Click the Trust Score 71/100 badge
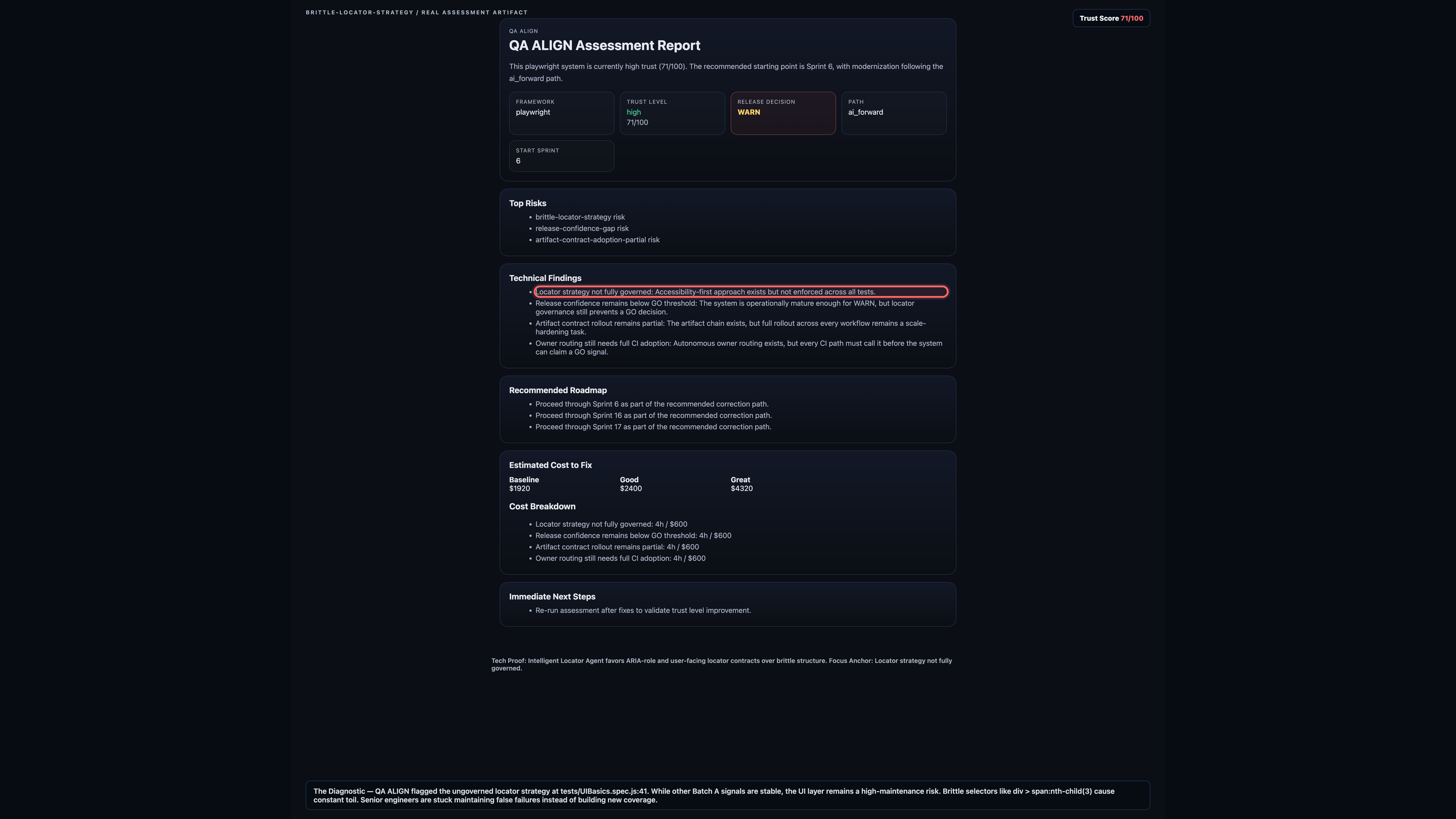 [x=1111, y=18]
